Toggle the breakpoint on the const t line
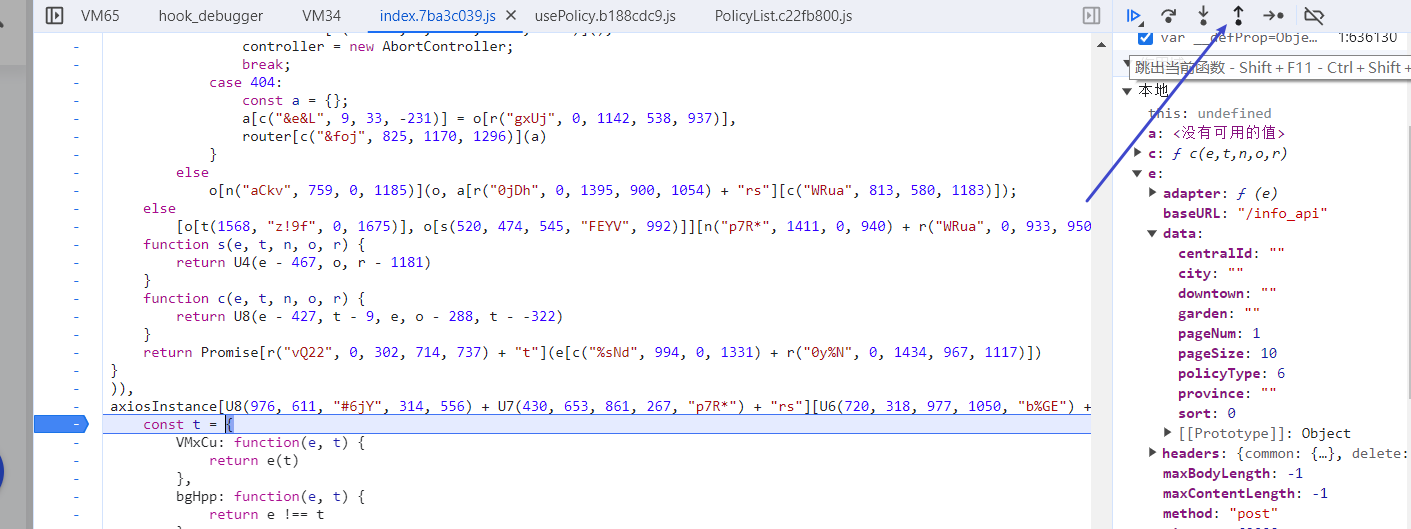The width and height of the screenshot is (1411, 529). 76,425
